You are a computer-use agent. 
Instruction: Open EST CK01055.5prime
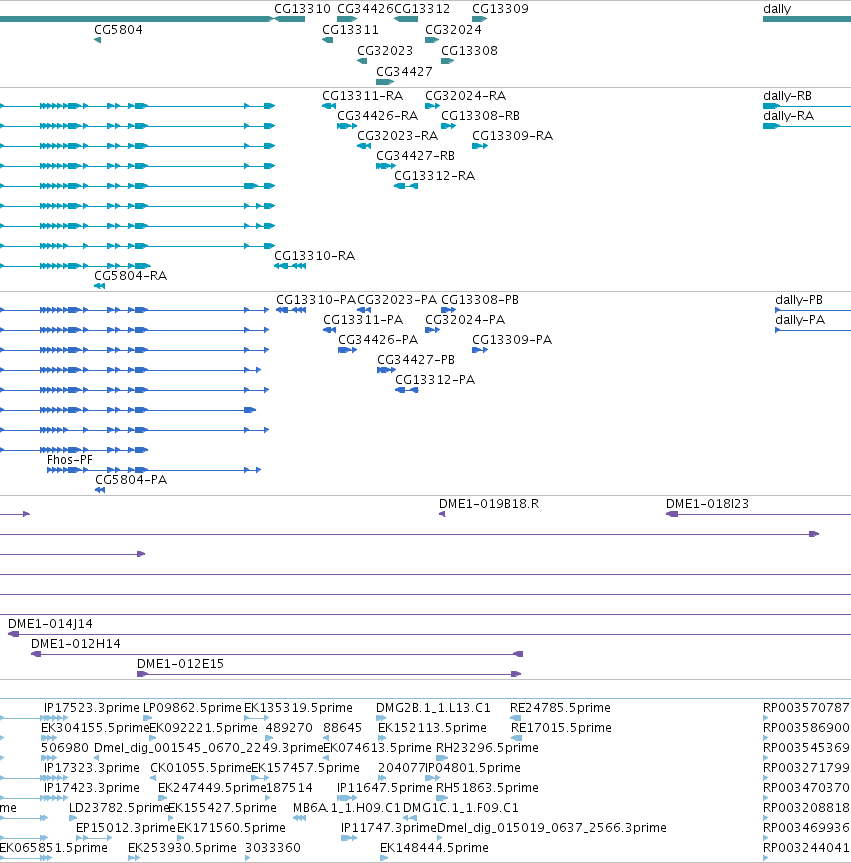(200, 768)
